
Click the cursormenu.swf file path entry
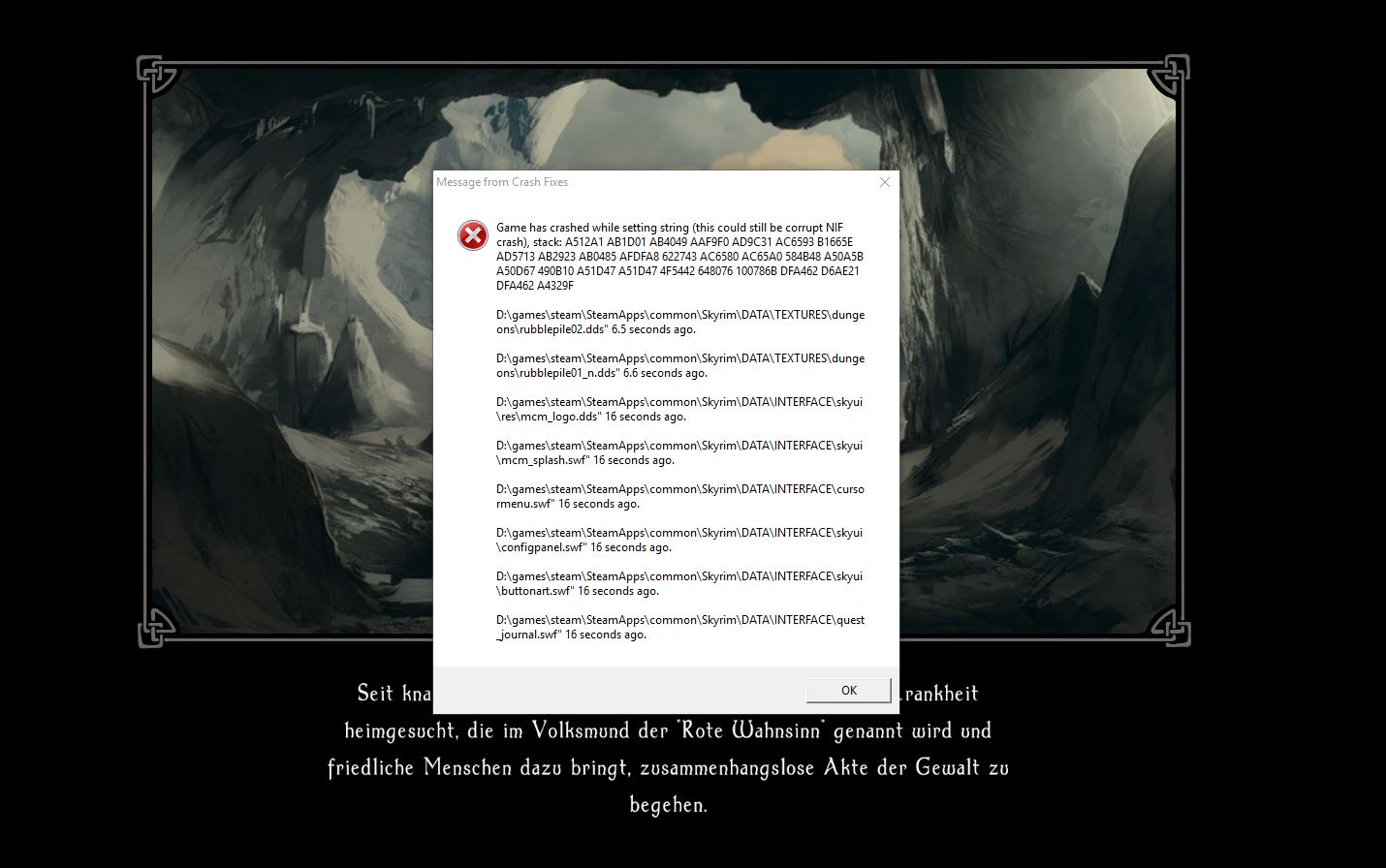pos(678,496)
